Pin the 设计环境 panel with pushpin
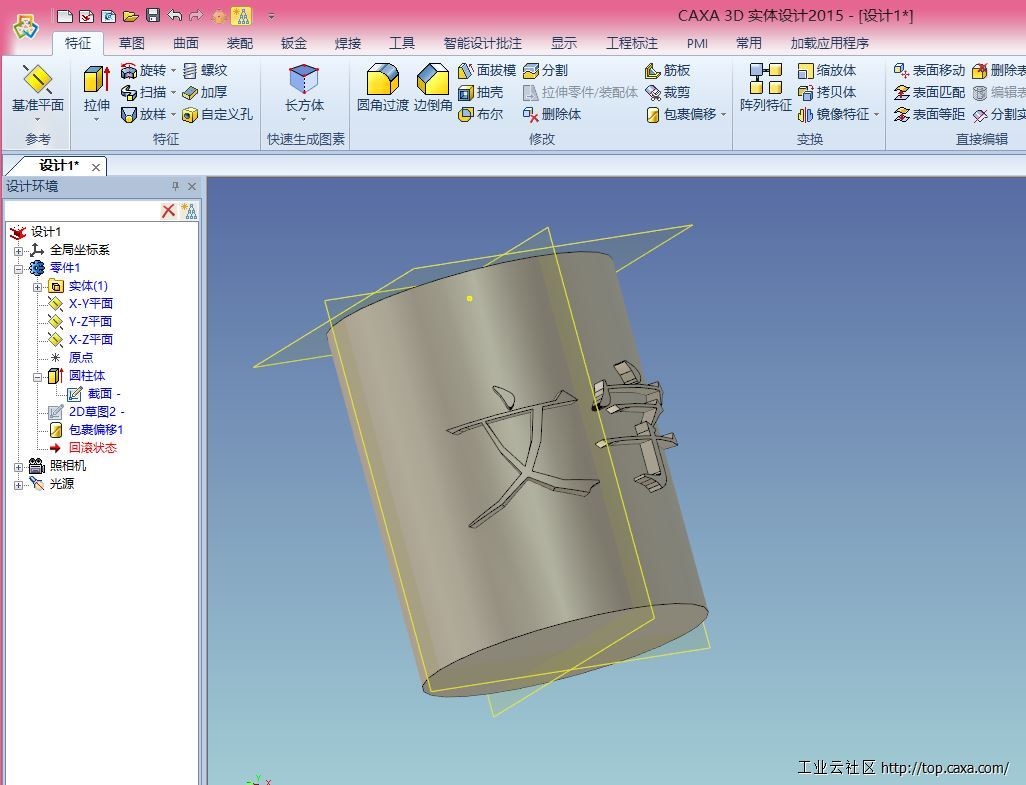Image resolution: width=1026 pixels, height=785 pixels. 175,186
